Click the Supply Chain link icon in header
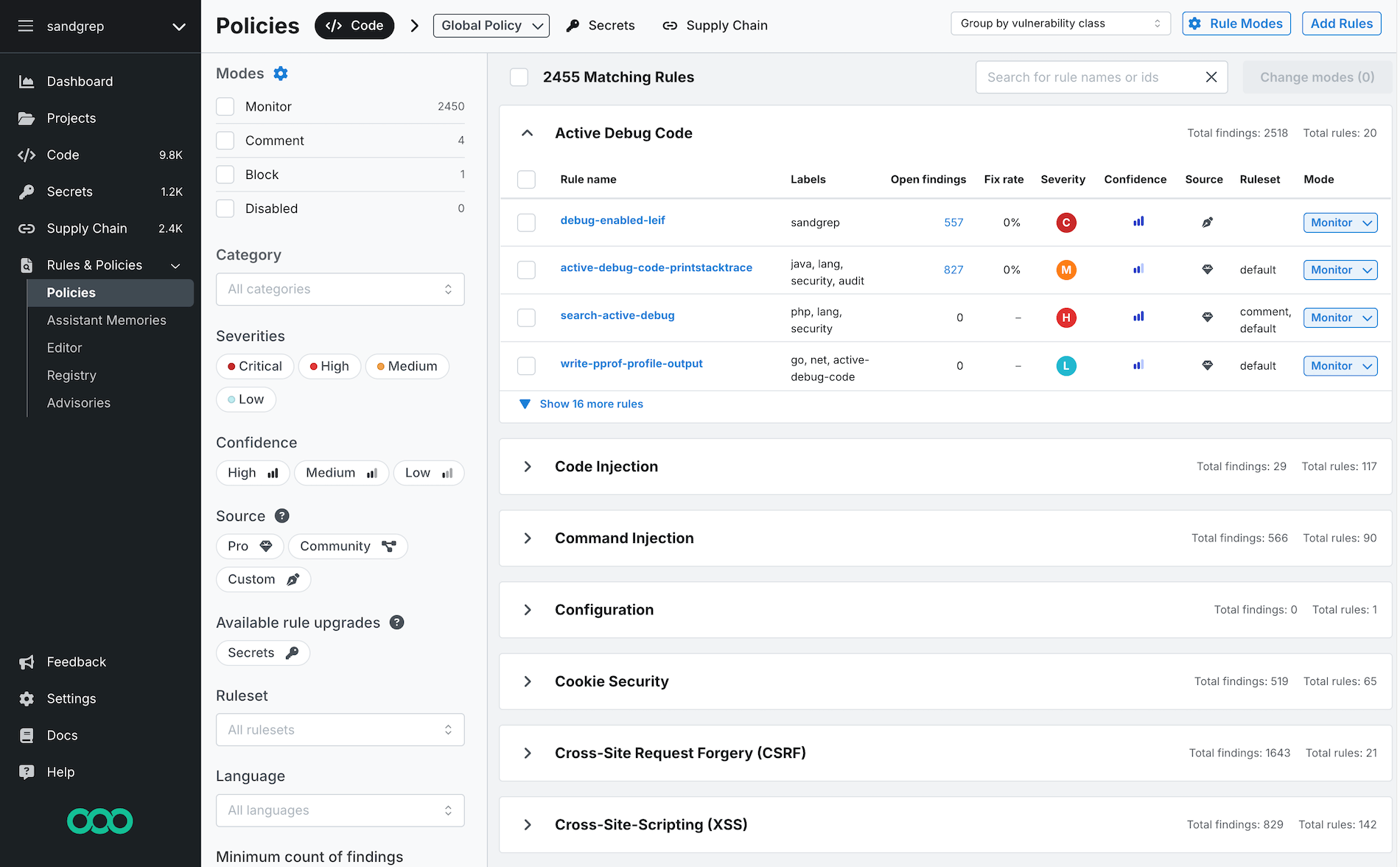Screen dimensions: 1400x867 (x=671, y=25)
